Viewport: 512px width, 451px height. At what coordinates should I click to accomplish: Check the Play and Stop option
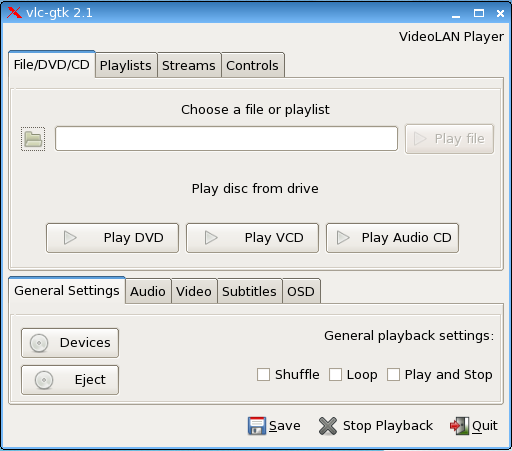(x=393, y=374)
